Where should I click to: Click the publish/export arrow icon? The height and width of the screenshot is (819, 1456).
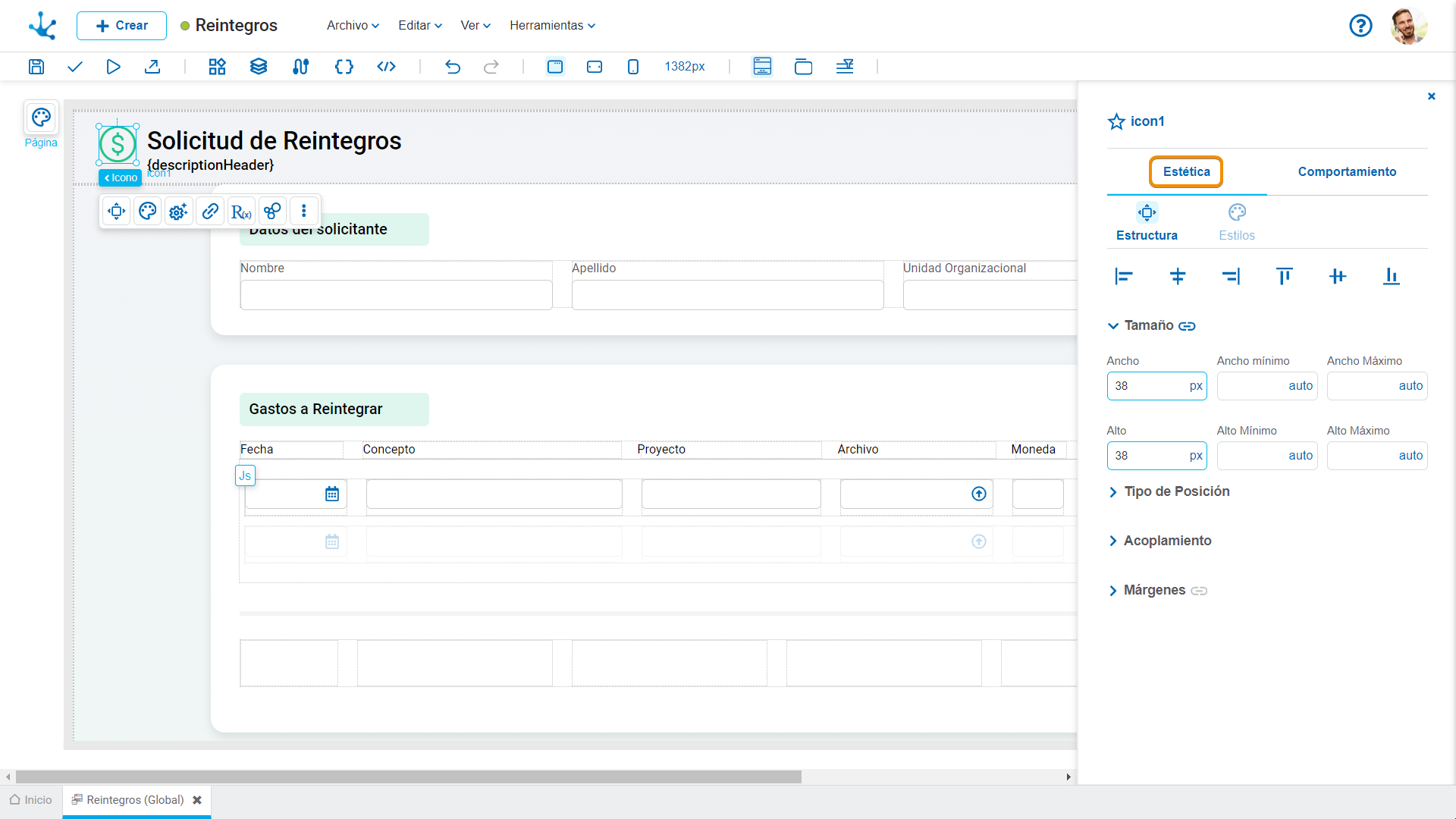pyautogui.click(x=152, y=67)
